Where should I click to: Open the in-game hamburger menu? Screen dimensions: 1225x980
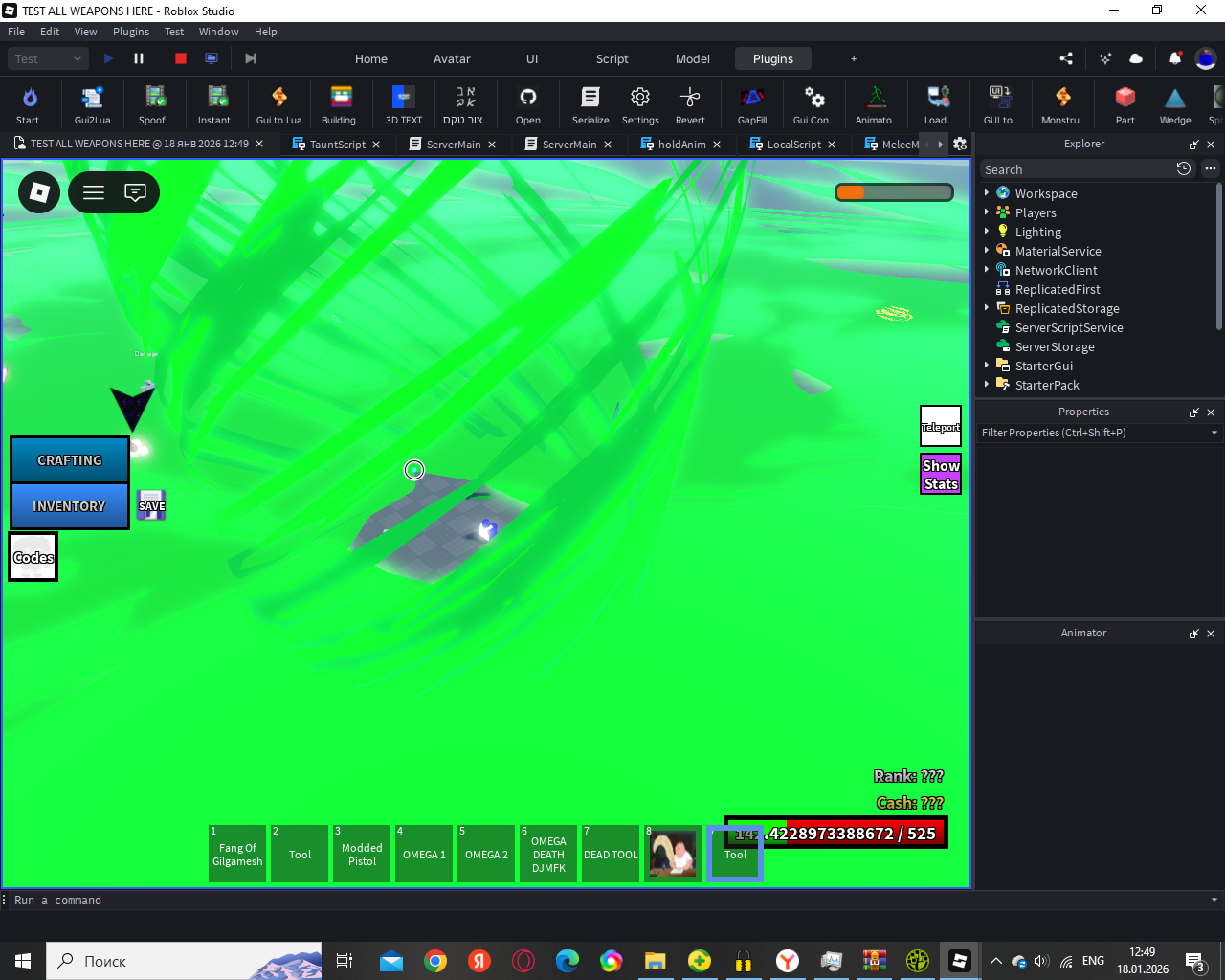click(94, 192)
